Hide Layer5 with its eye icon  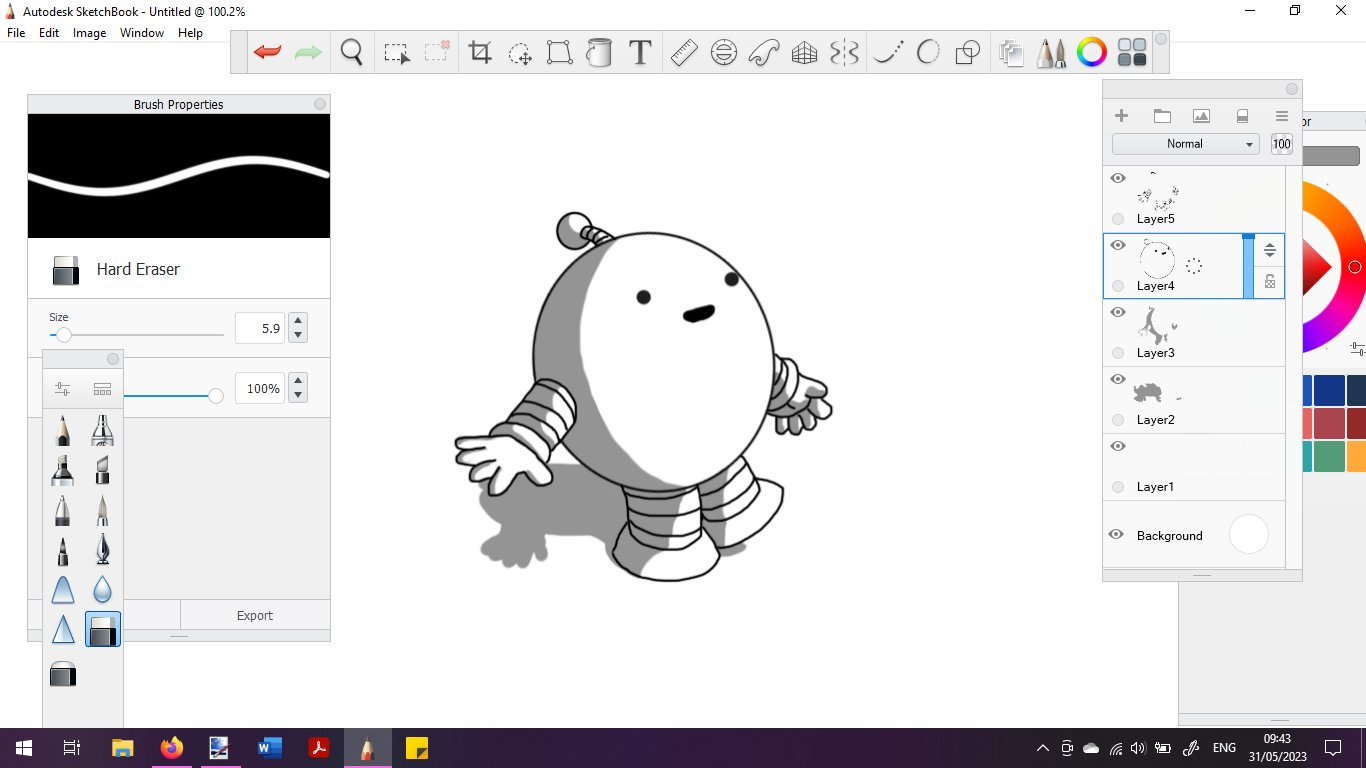[x=1118, y=178]
